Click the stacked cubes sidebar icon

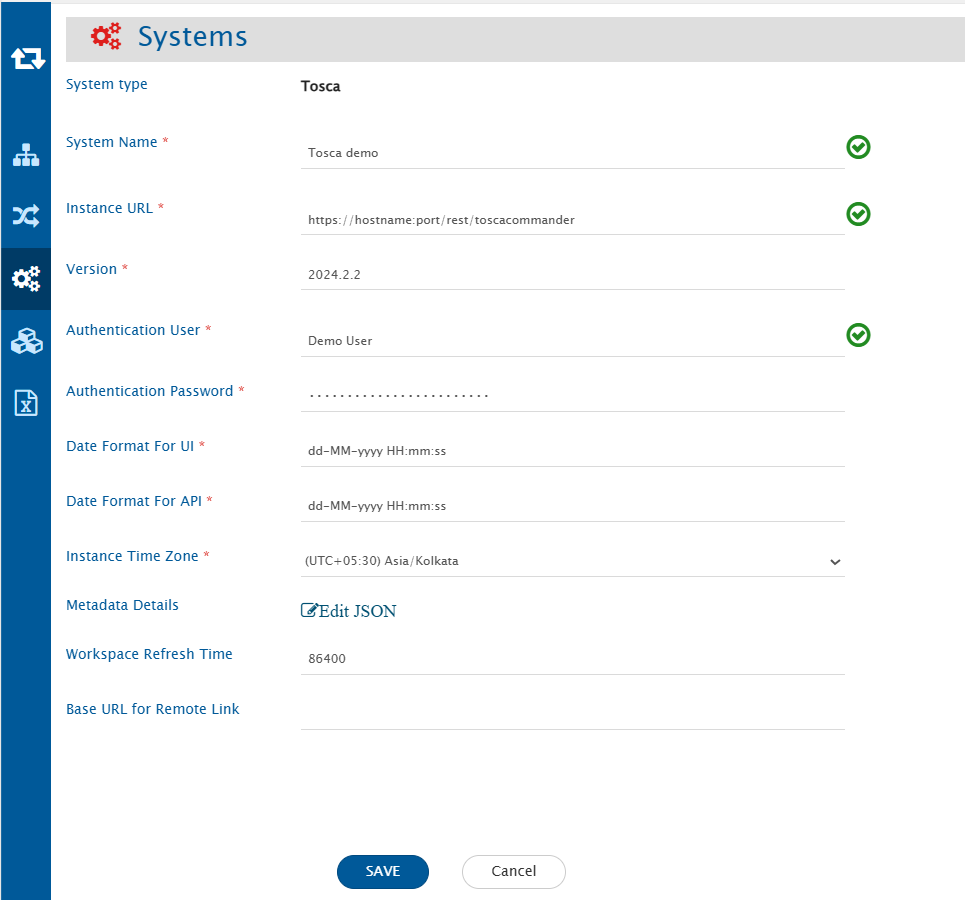pyautogui.click(x=26, y=341)
